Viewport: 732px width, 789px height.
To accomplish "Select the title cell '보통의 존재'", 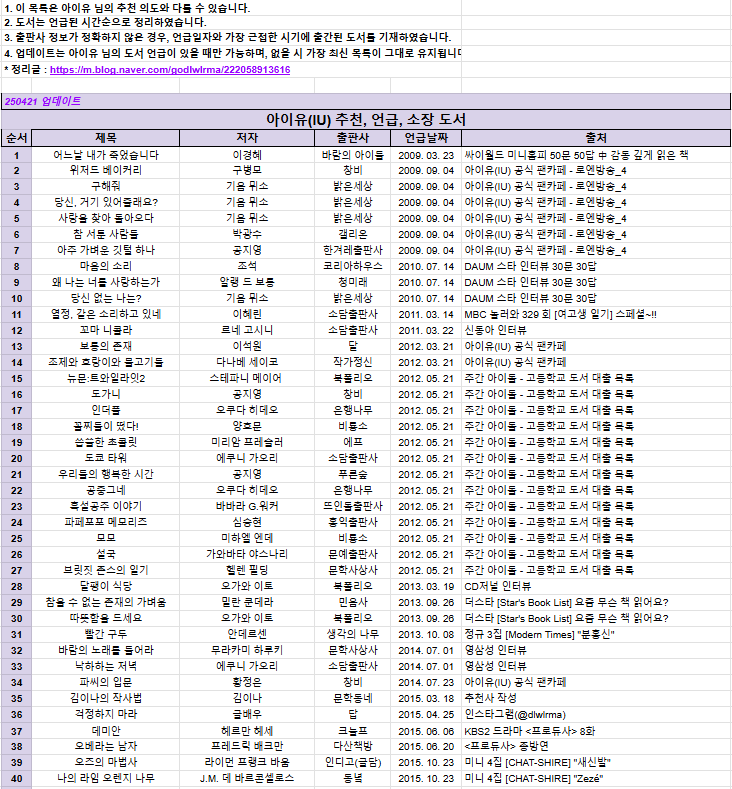I will 106,347.
